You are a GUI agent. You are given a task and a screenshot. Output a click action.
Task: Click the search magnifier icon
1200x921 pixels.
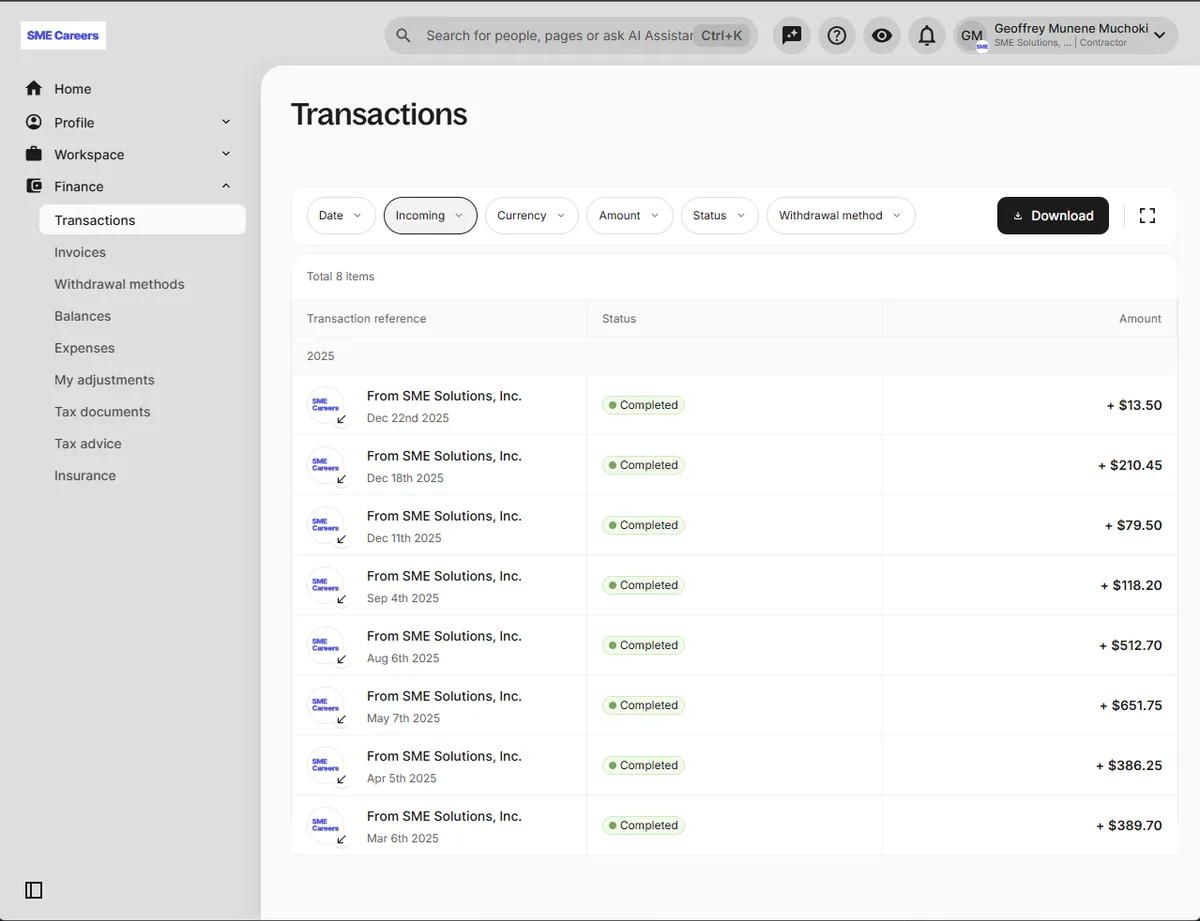tap(403, 36)
